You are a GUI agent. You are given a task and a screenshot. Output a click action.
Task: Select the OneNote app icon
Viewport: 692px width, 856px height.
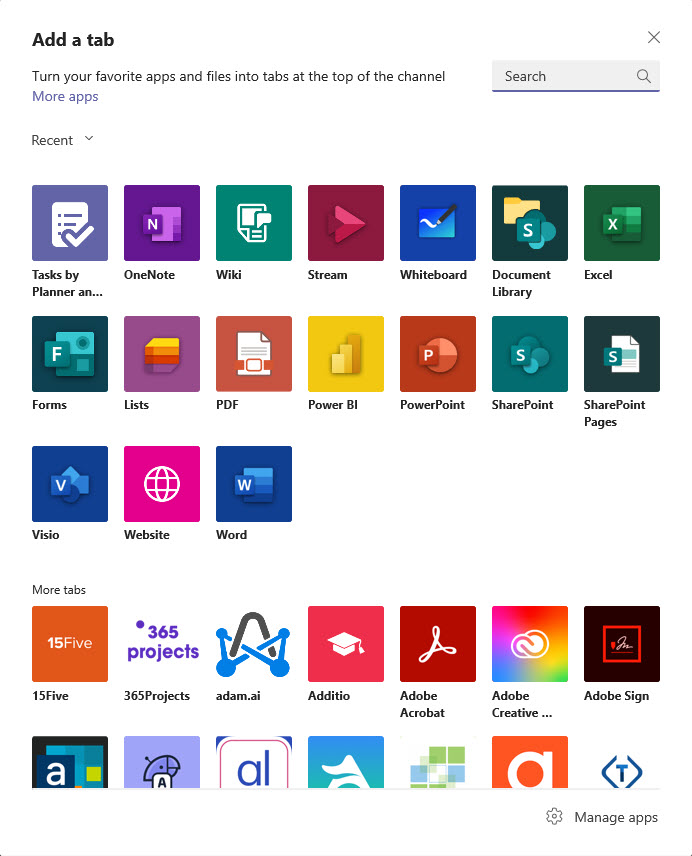(x=162, y=223)
